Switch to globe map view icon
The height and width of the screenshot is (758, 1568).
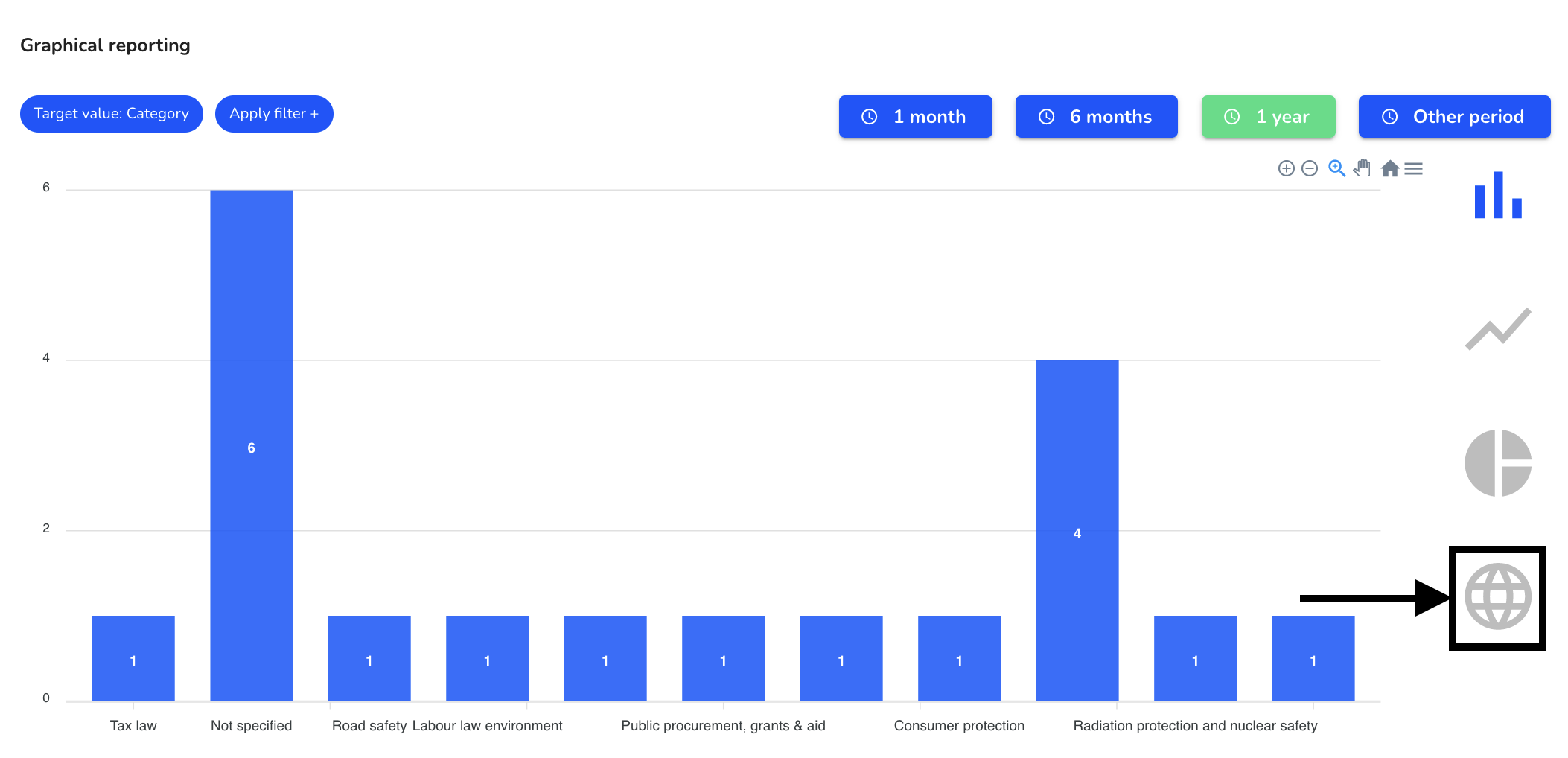1498,596
